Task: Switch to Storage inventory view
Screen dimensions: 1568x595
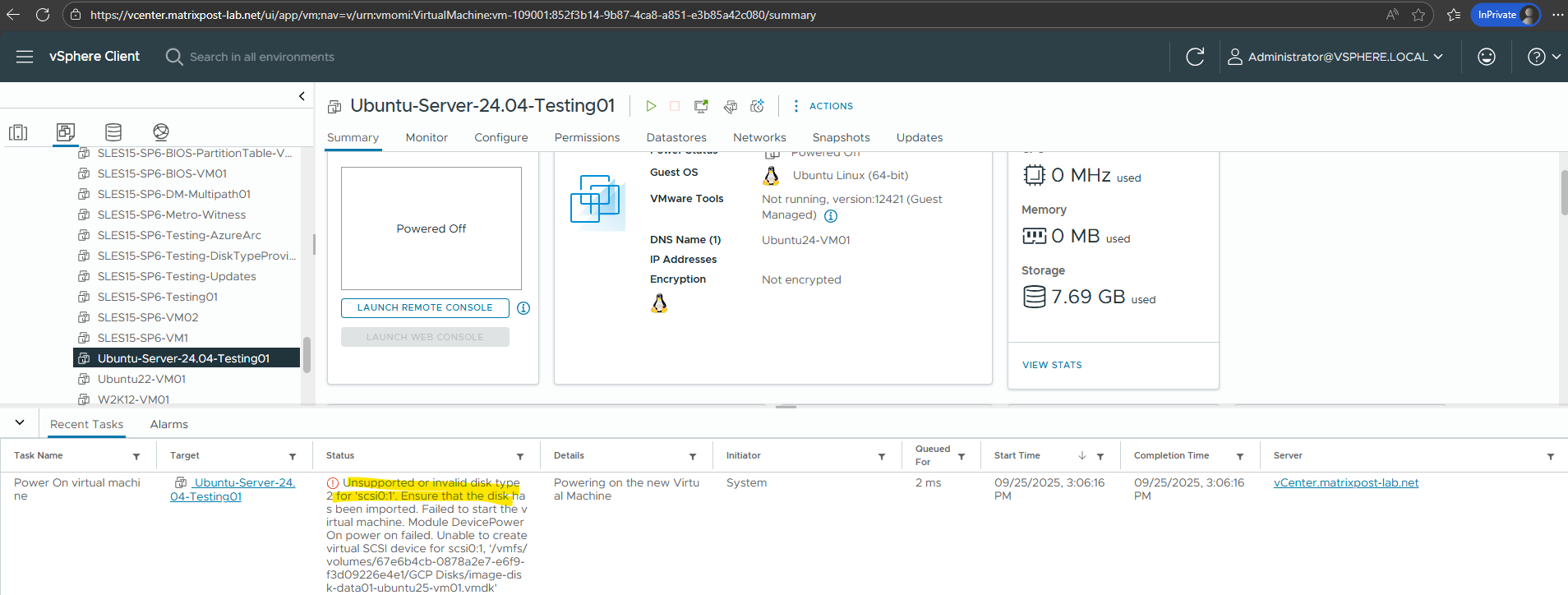Action: (x=113, y=131)
